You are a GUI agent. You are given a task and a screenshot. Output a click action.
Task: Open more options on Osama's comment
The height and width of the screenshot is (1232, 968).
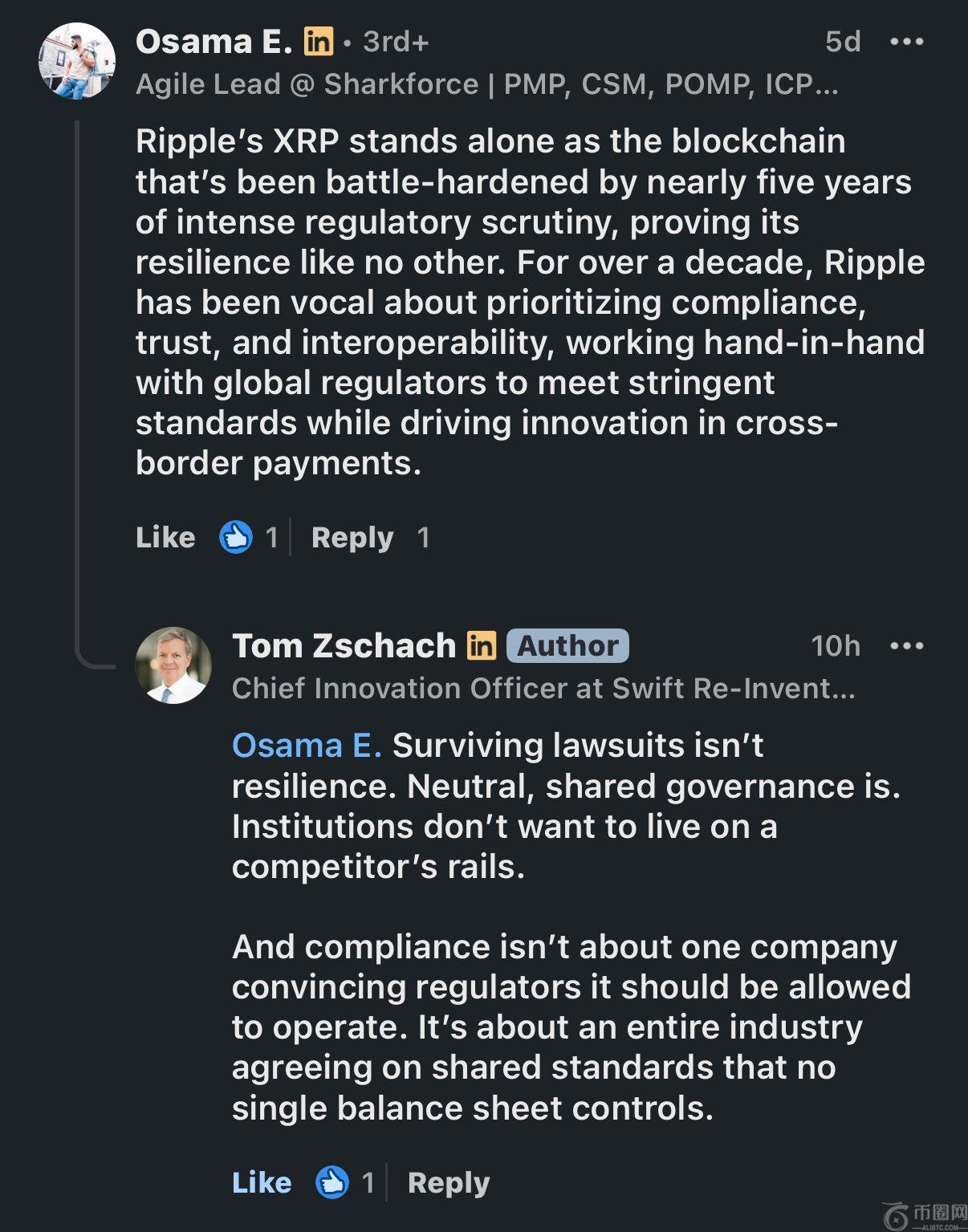point(907,42)
